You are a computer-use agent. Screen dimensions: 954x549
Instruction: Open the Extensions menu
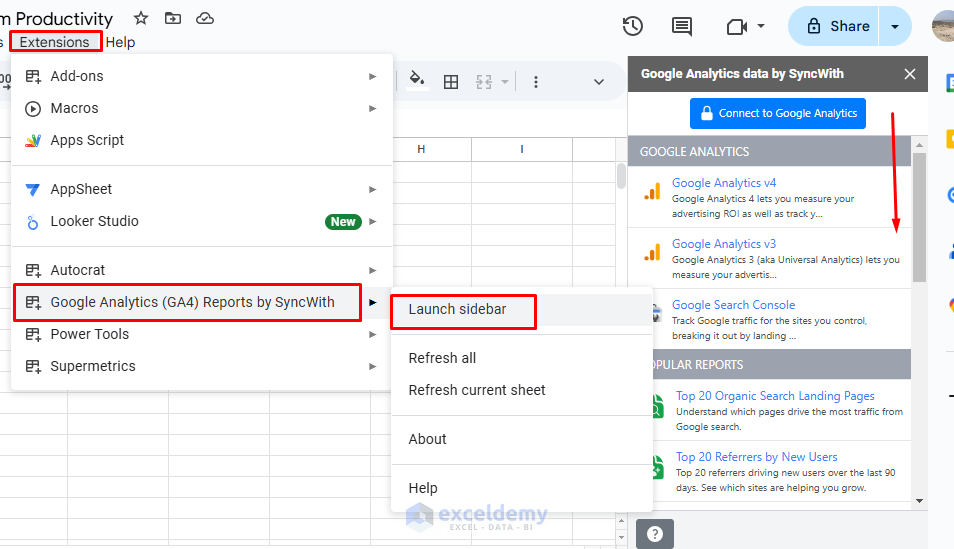click(x=55, y=42)
